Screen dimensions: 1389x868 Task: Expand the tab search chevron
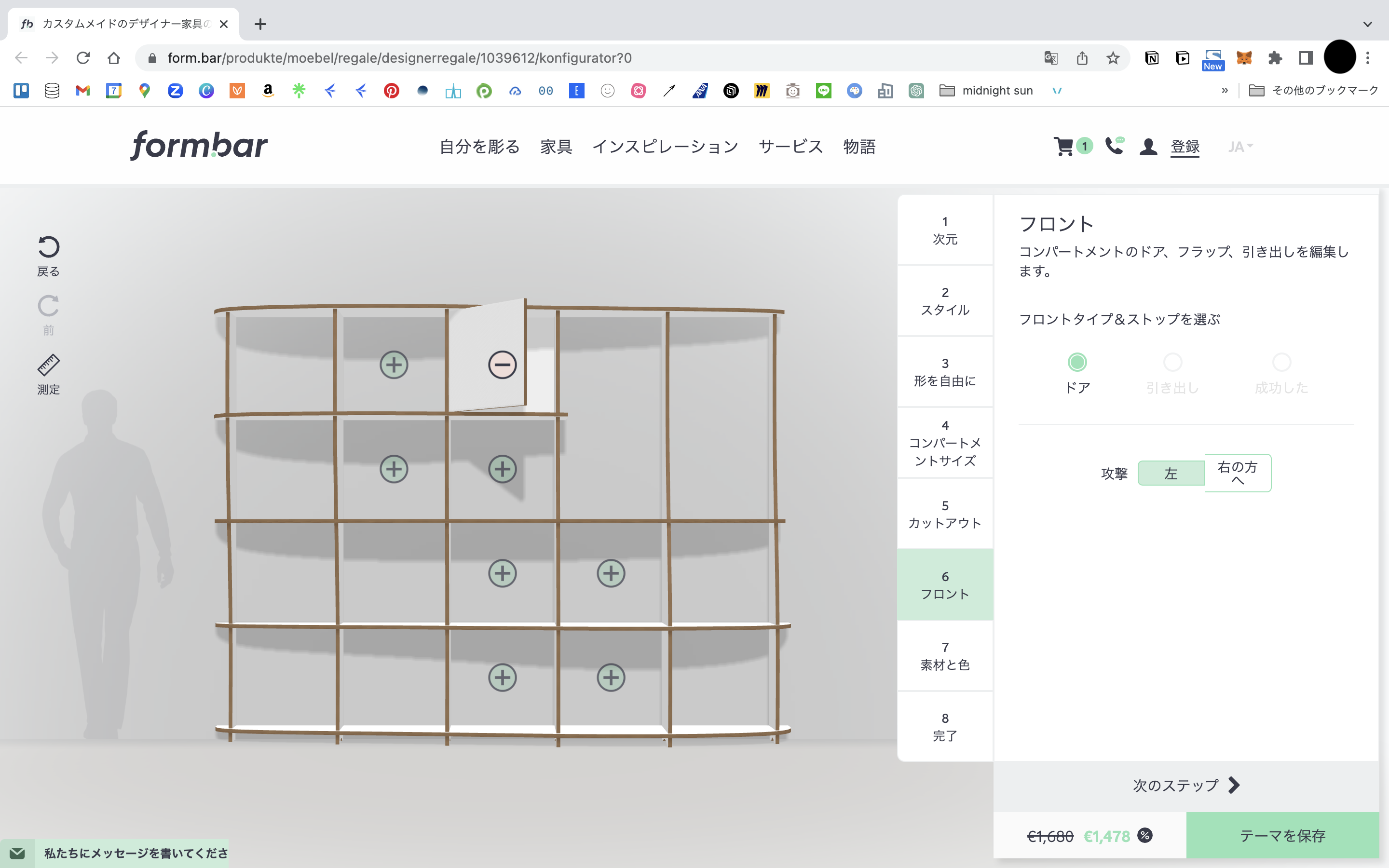point(1367,24)
